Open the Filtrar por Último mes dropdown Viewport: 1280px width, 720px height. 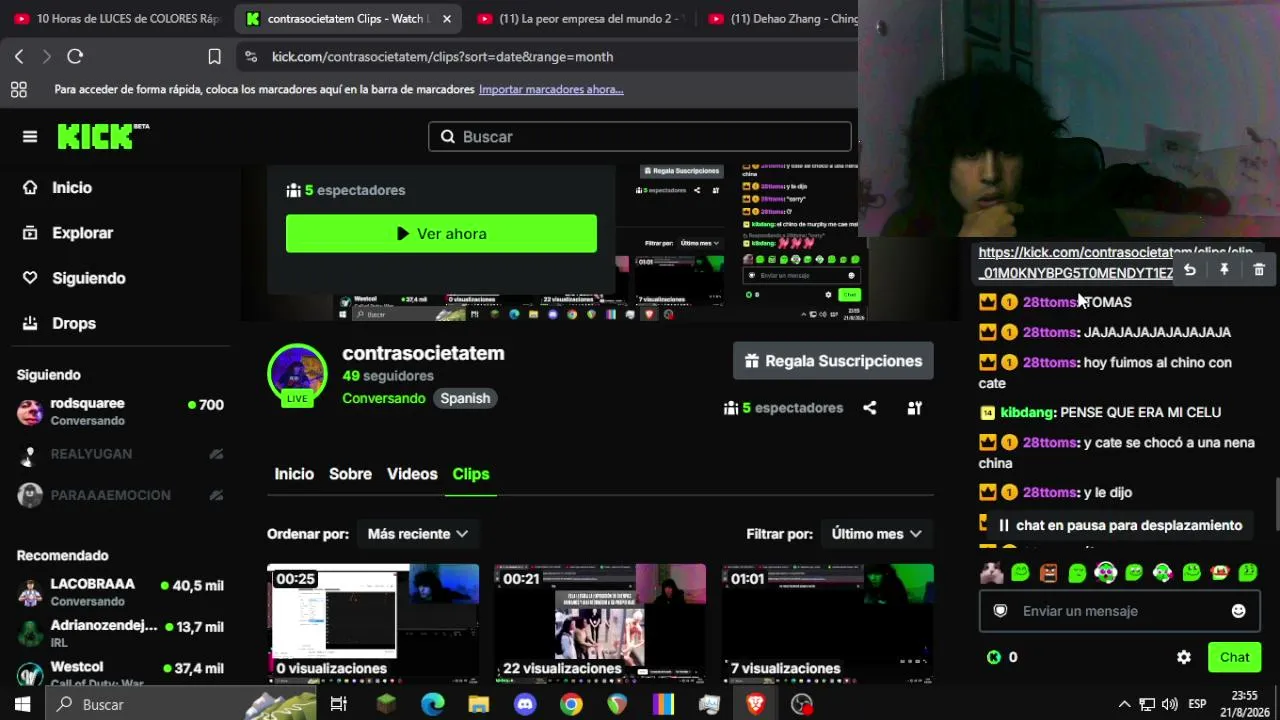pos(877,534)
